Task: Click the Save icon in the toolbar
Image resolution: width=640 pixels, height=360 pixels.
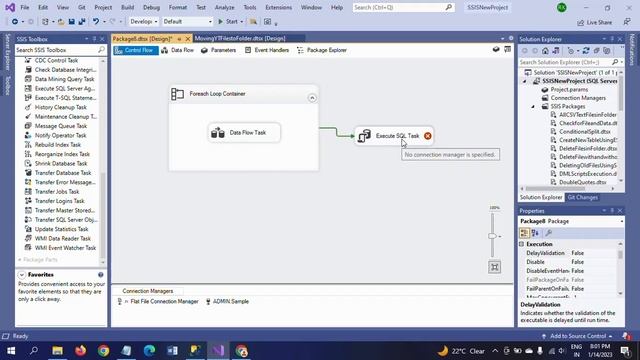Action: pos(71,22)
